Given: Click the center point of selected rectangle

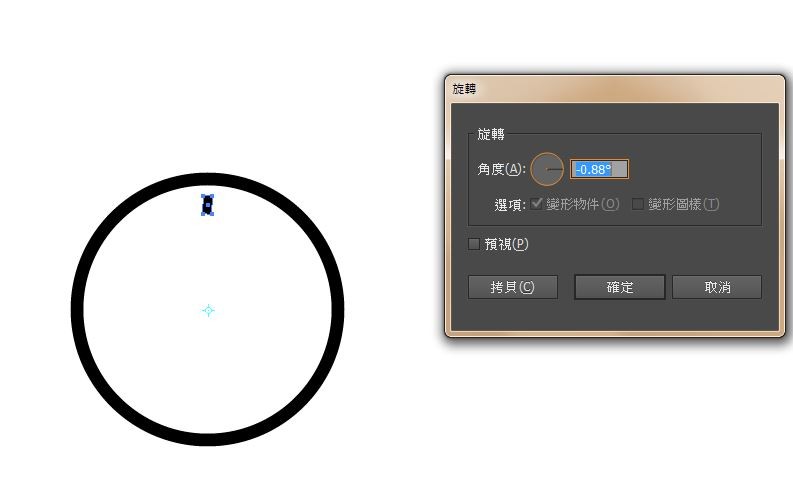Looking at the screenshot, I should pyautogui.click(x=207, y=205).
